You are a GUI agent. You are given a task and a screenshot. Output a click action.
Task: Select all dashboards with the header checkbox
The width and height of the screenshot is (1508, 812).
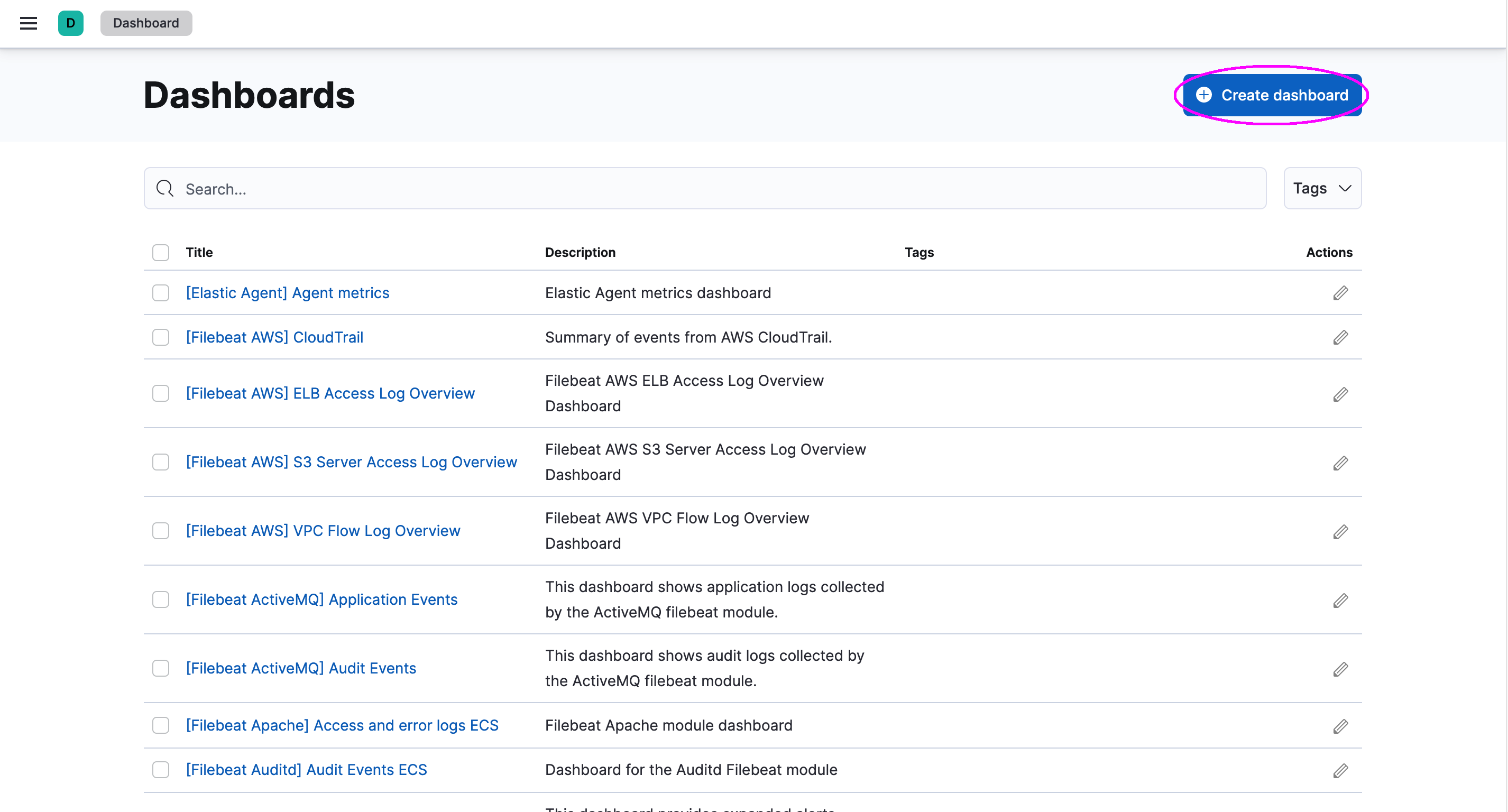pyautogui.click(x=160, y=252)
